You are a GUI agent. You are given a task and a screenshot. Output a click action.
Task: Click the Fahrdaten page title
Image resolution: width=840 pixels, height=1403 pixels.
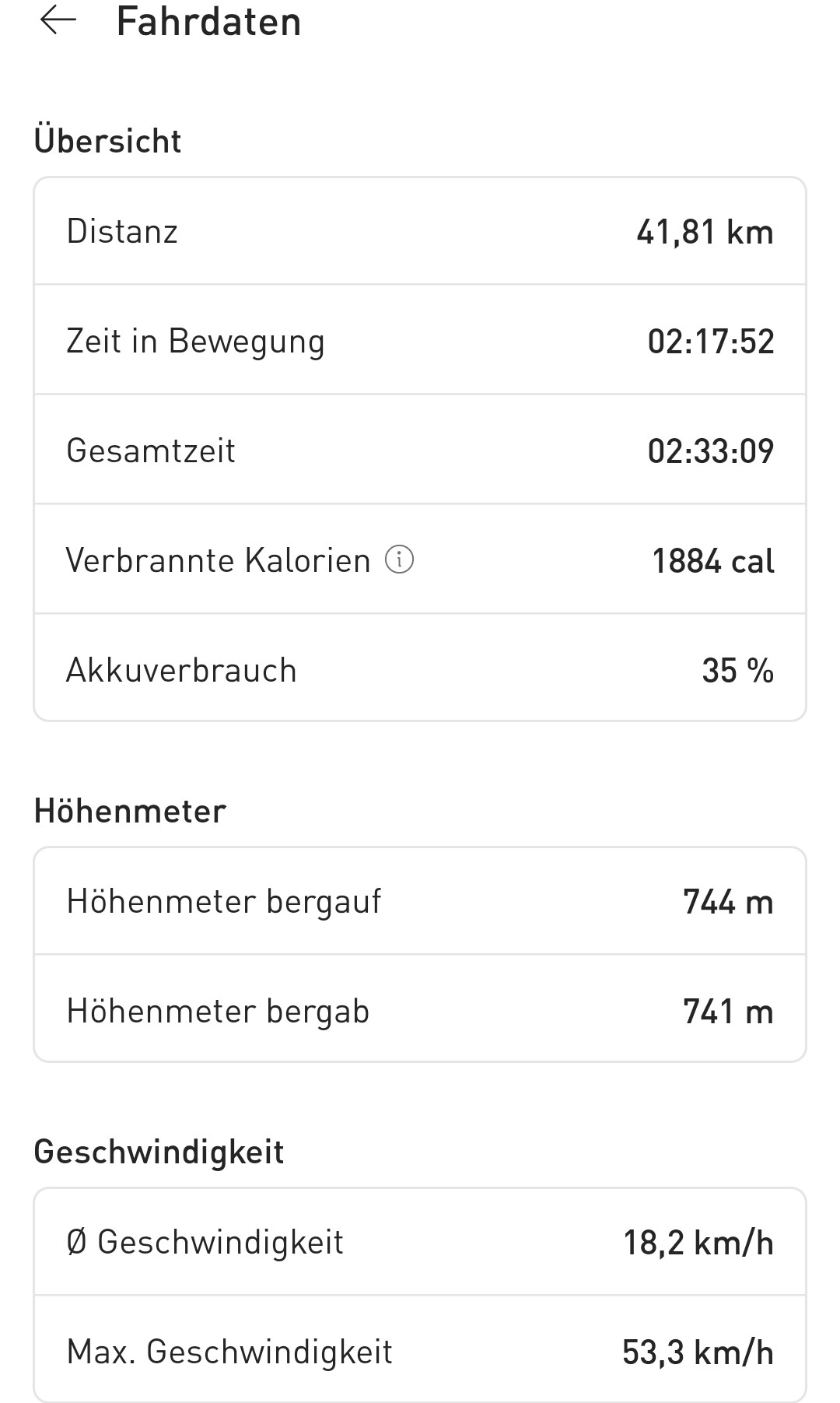click(208, 22)
